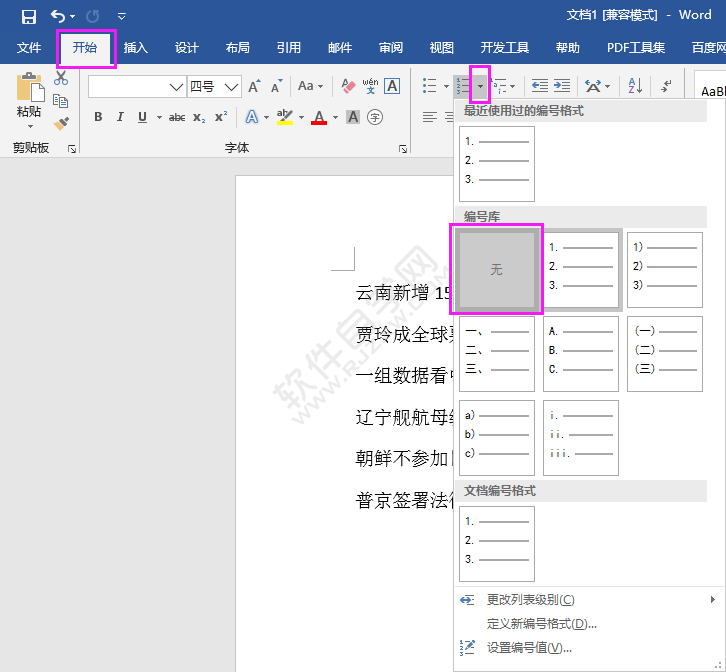Click the Decrease Indent icon

point(540,87)
